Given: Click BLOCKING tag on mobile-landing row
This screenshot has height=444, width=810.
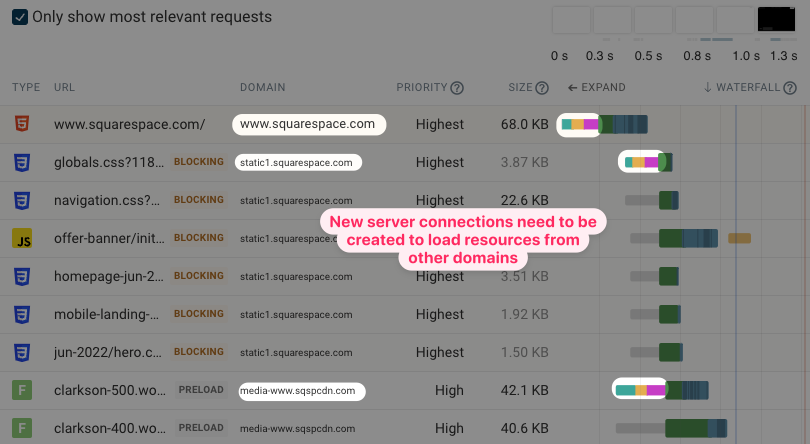Looking at the screenshot, I should 199,314.
